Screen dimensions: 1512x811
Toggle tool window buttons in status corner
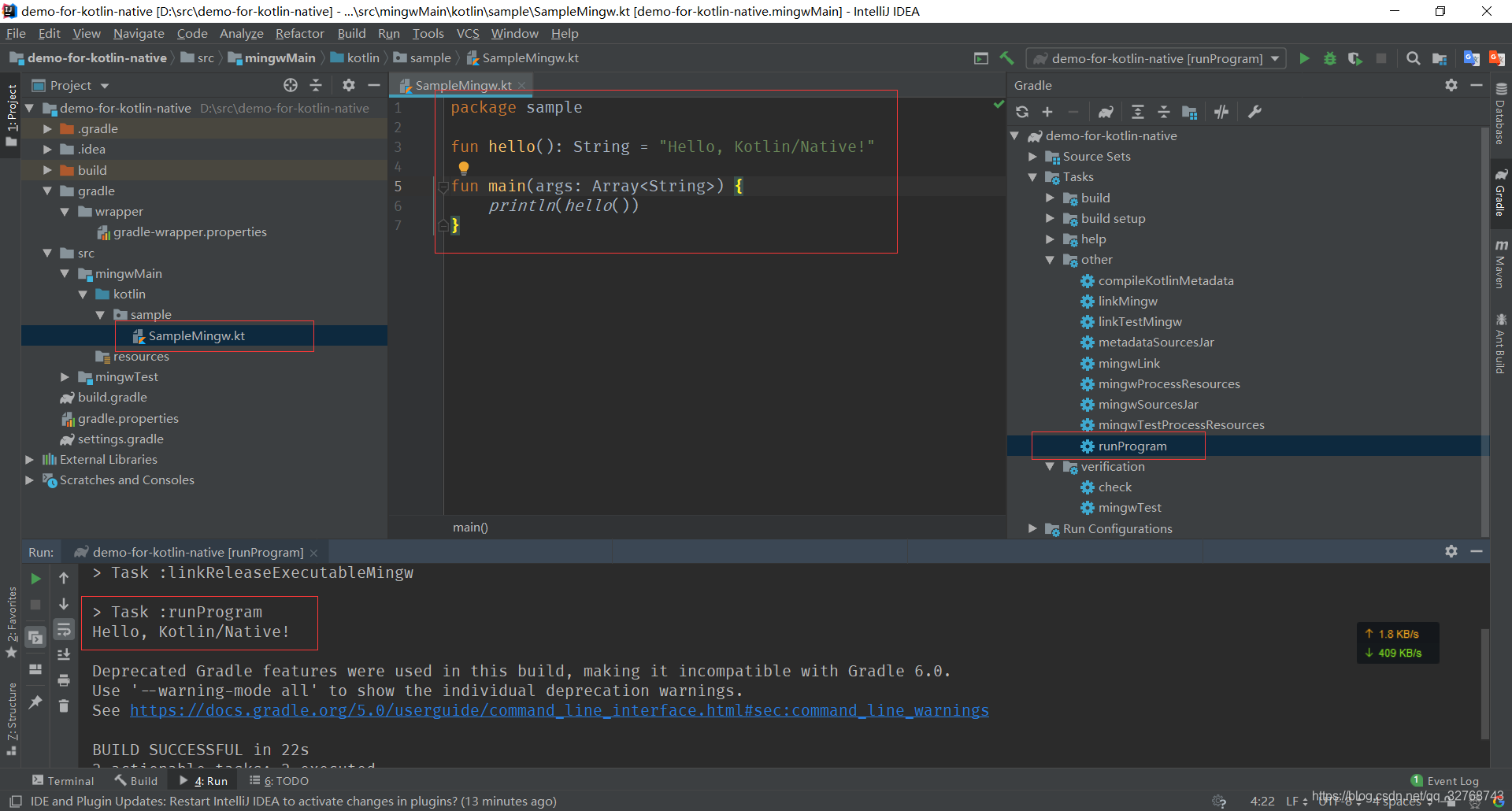coord(15,802)
